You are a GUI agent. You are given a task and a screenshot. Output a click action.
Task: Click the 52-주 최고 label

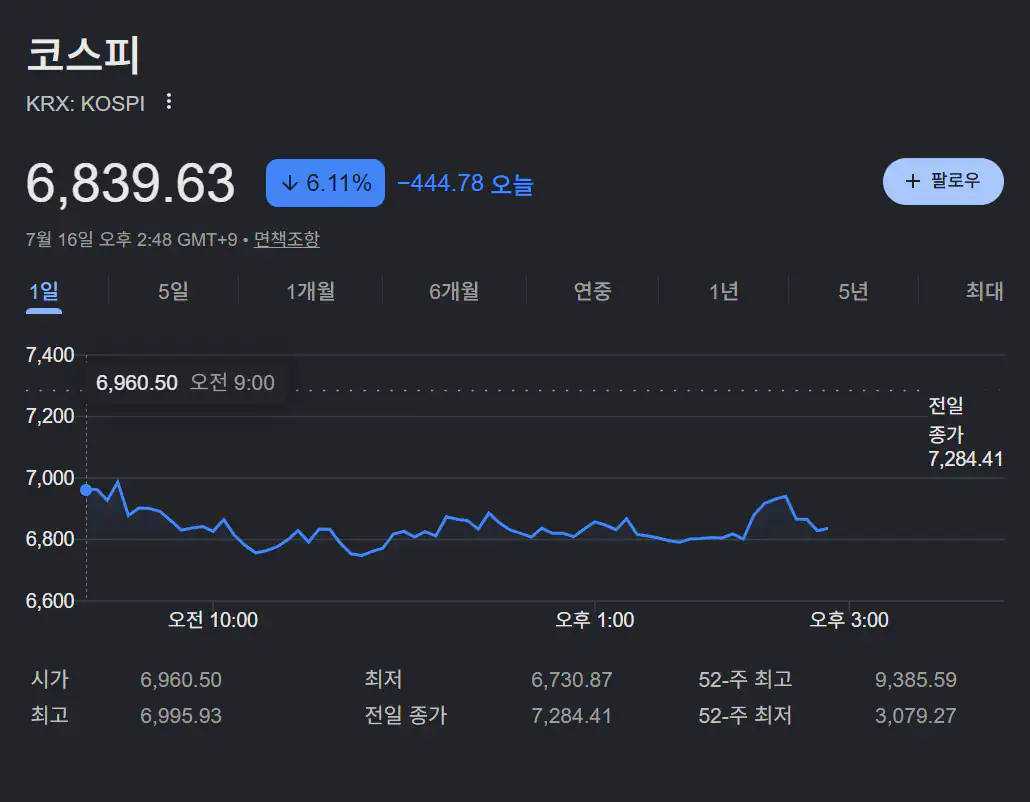tap(745, 679)
